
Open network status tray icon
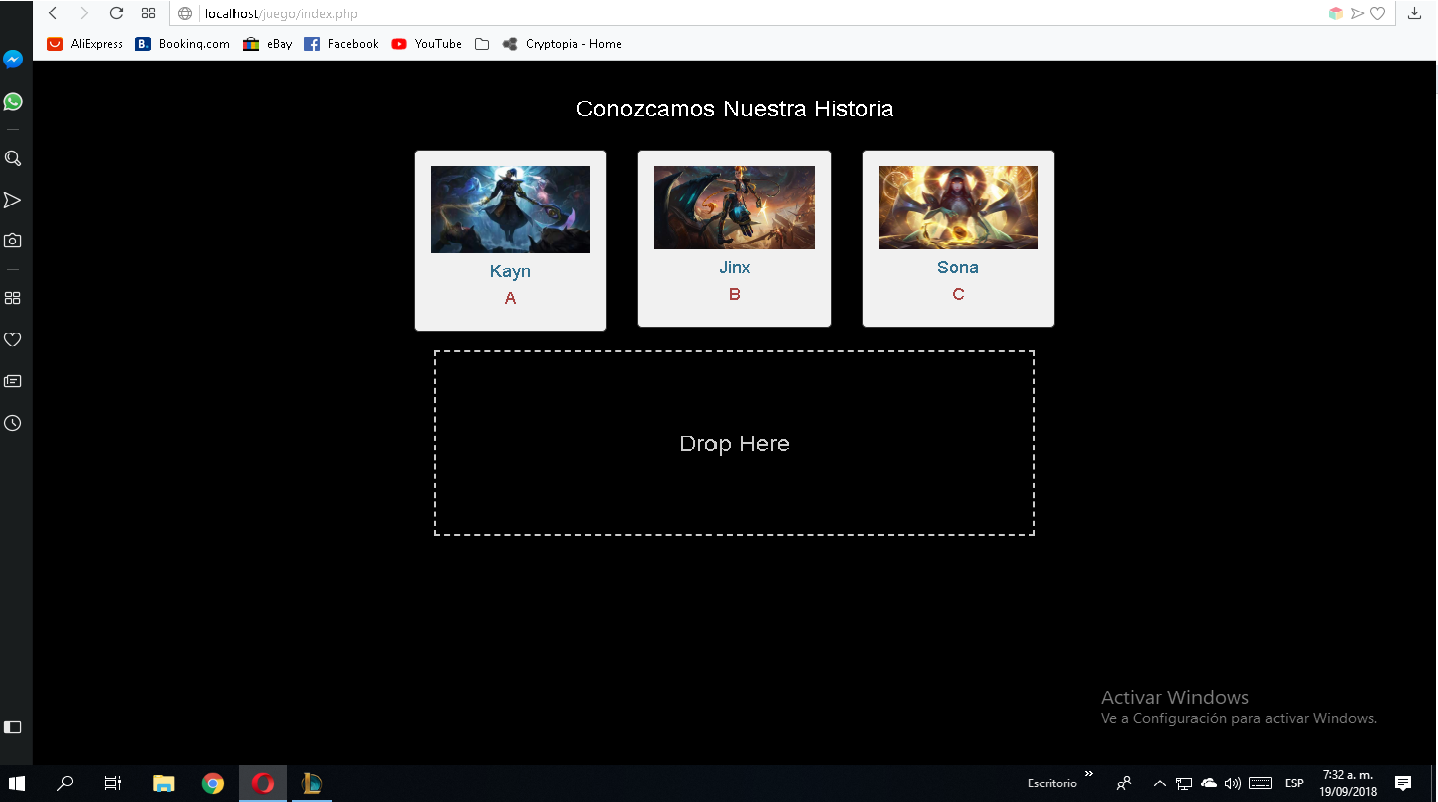coord(1184,783)
